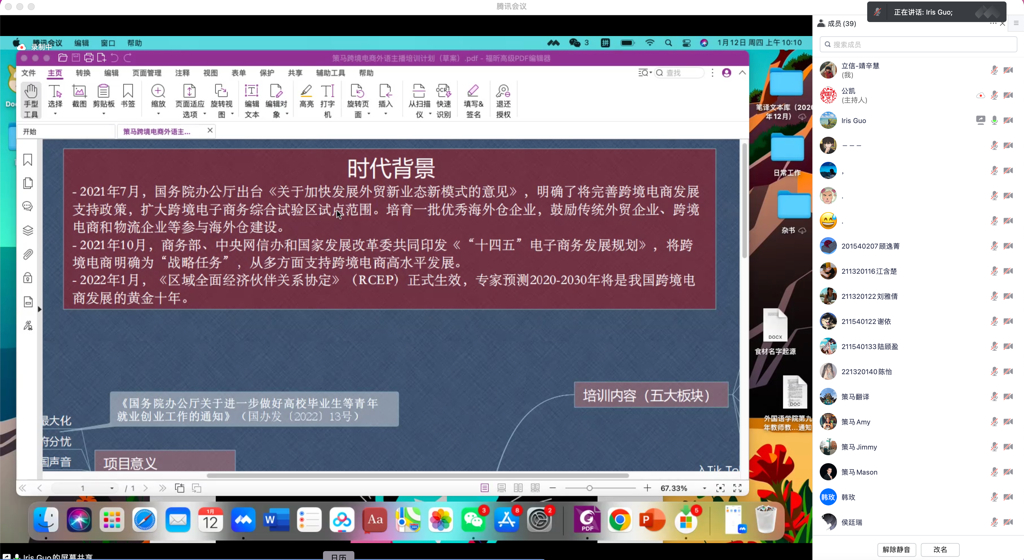The width and height of the screenshot is (1024, 560).
Task: Expand the Zoom (缩放) dropdown in ribbon
Action: pos(158,114)
